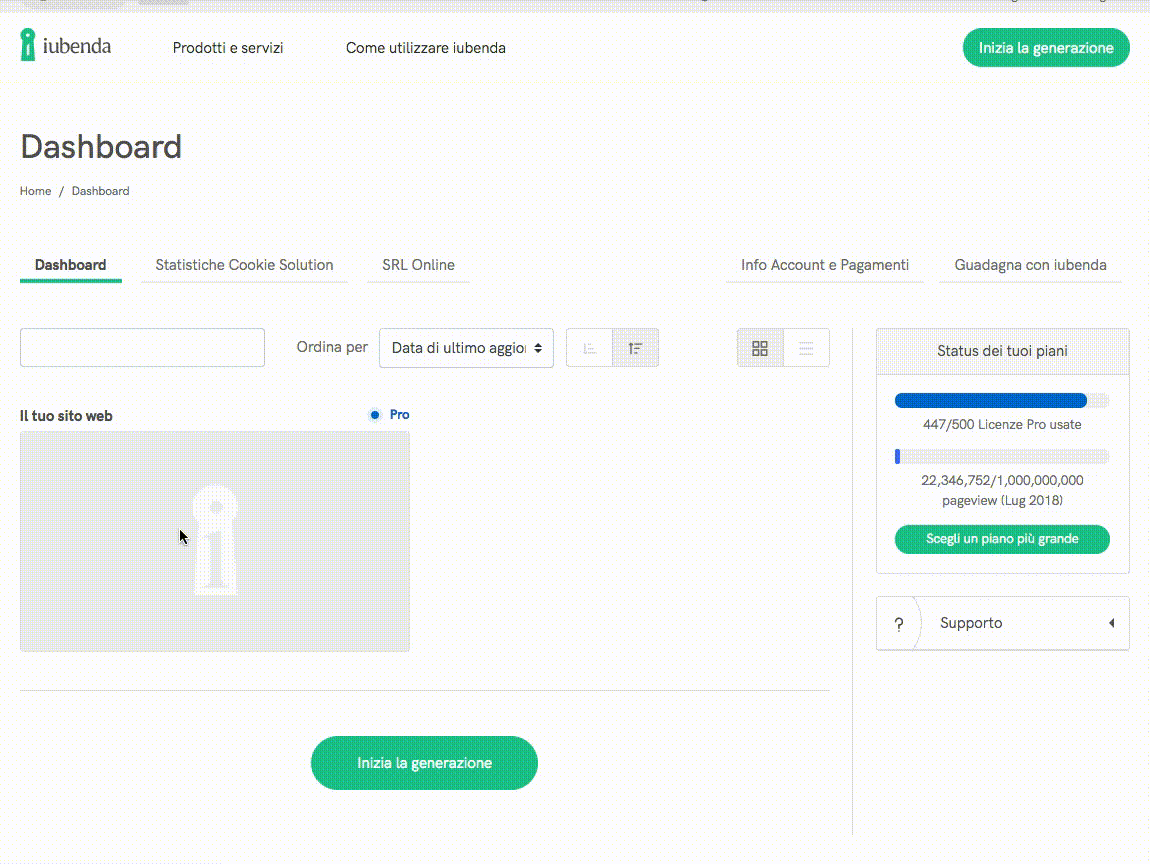Open the SRL Online tab

pos(418,265)
